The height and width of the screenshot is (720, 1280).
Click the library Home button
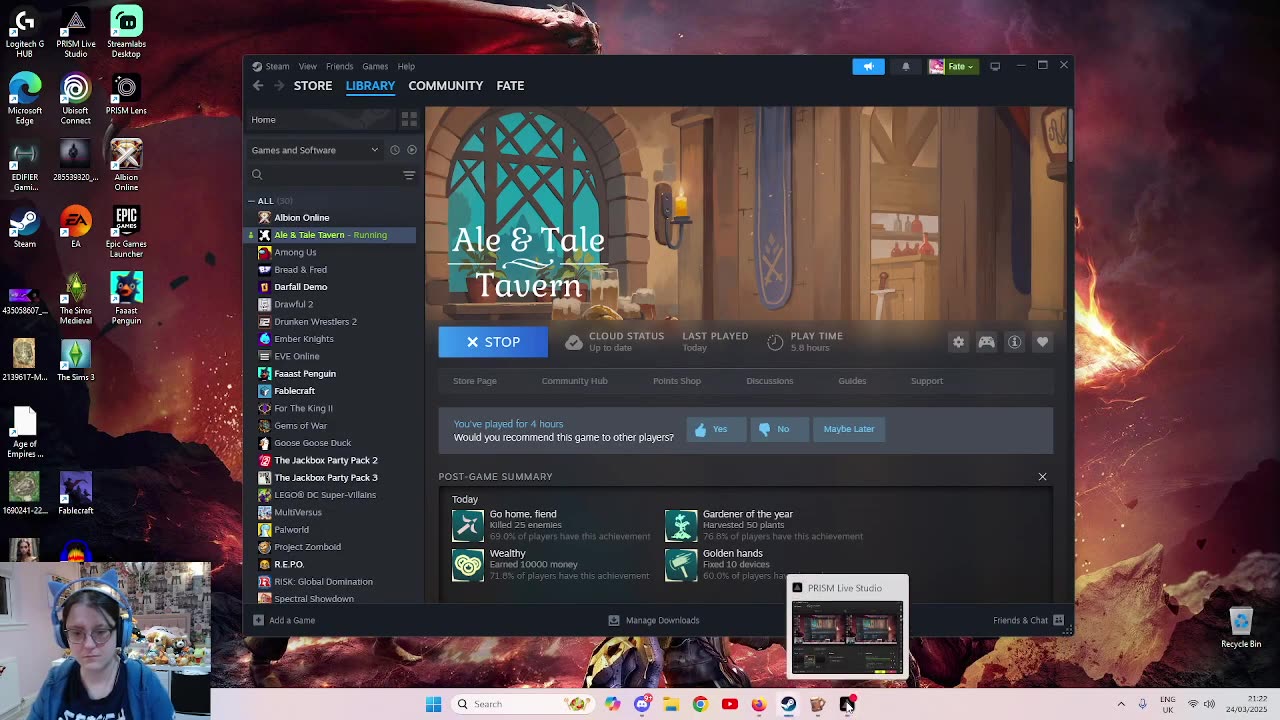[x=321, y=119]
